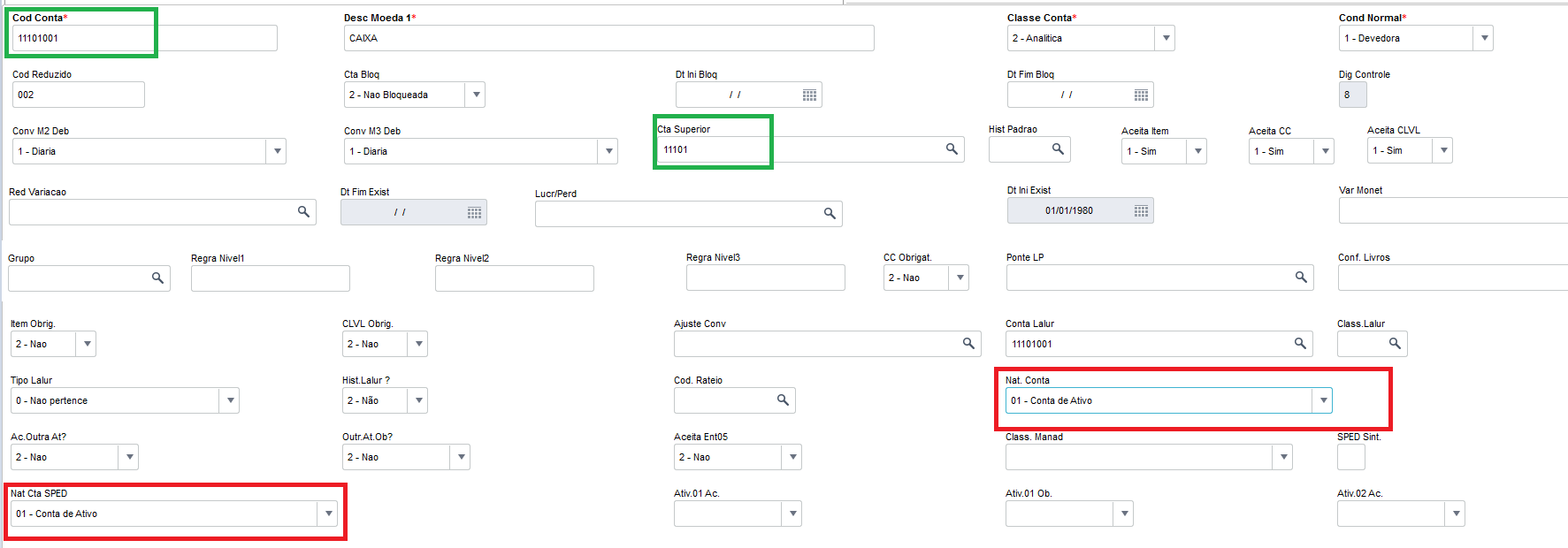The height and width of the screenshot is (548, 1568).
Task: Edit Desc Moeda 1 field CAIXA
Action: click(609, 38)
